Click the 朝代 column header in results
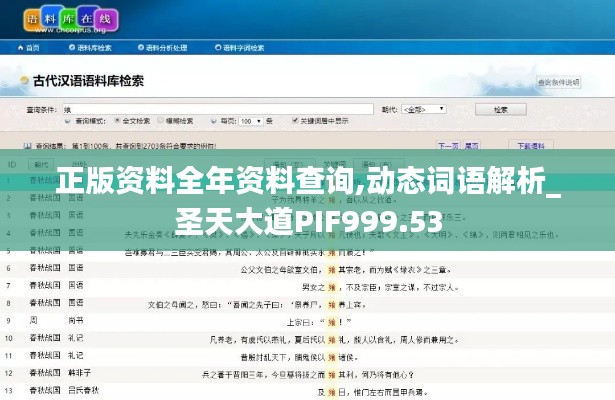This screenshot has height=400, width=615. point(42,164)
